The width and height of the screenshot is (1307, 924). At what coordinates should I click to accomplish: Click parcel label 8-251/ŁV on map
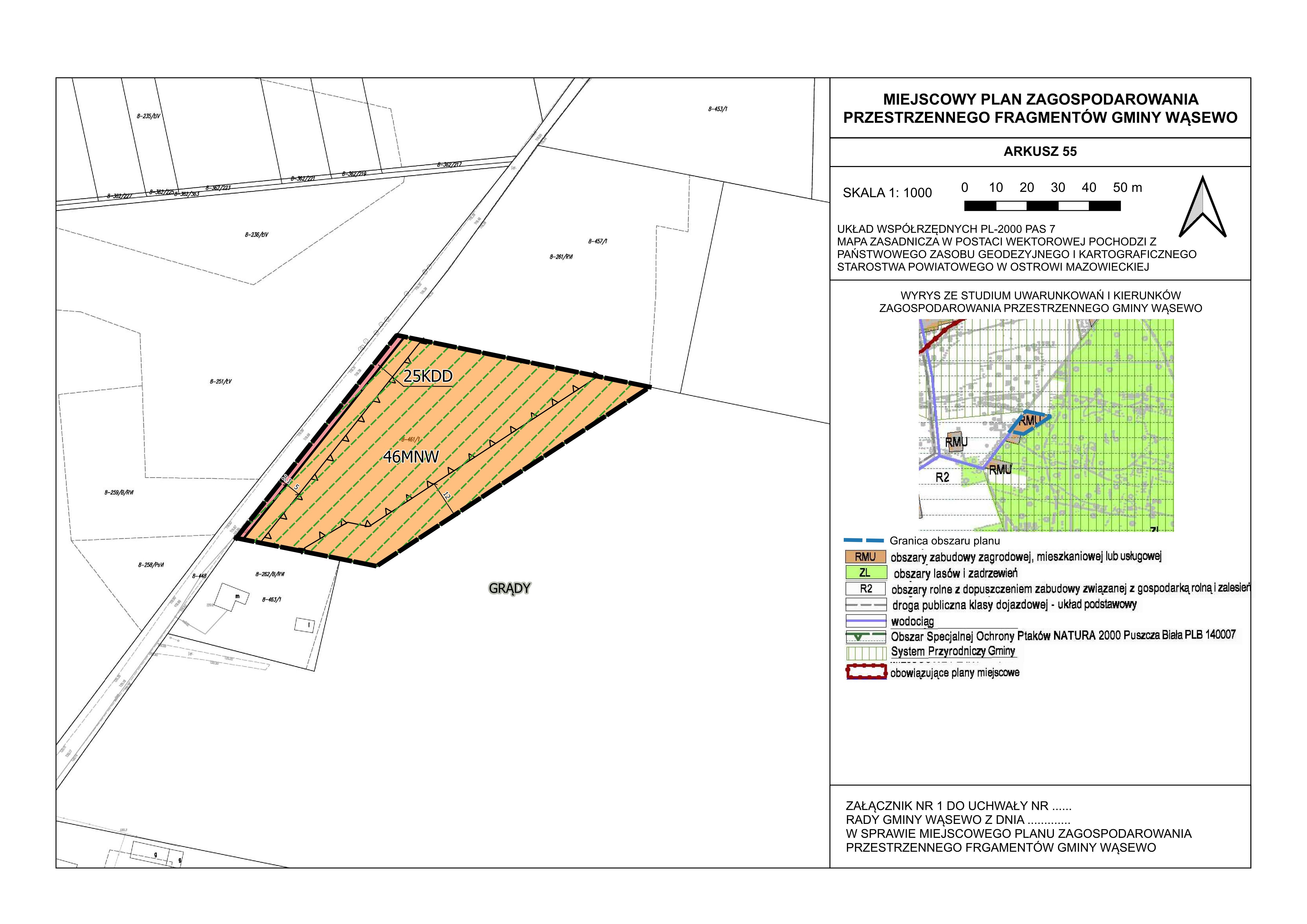click(x=221, y=382)
